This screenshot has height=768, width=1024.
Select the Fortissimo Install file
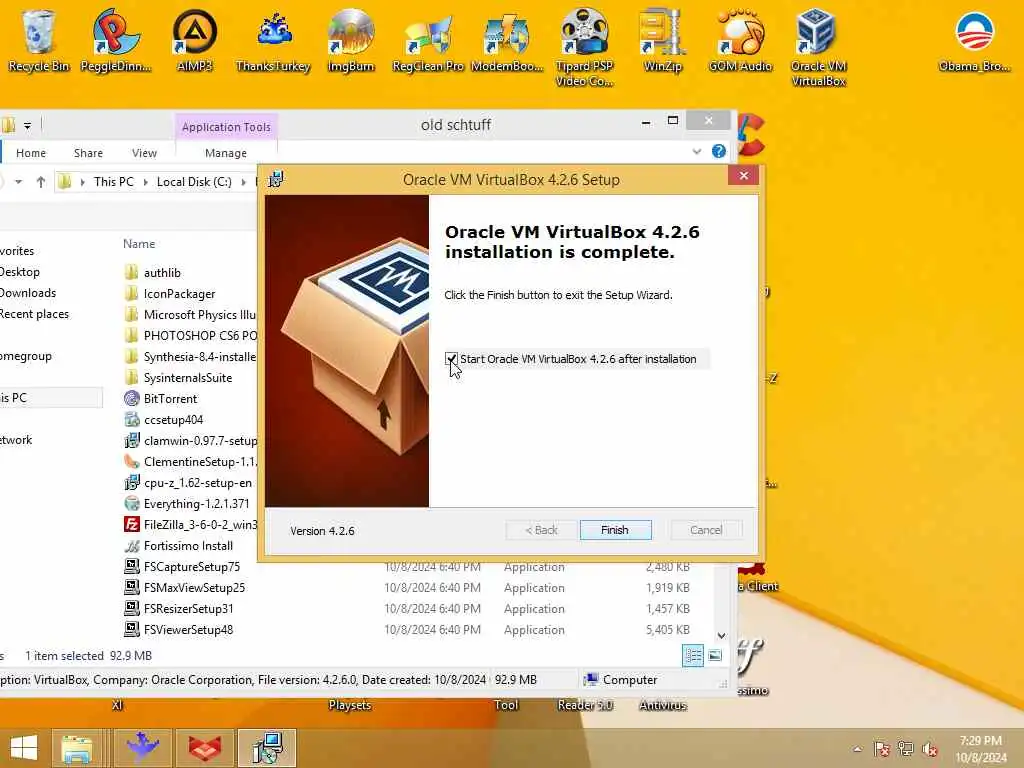[188, 546]
